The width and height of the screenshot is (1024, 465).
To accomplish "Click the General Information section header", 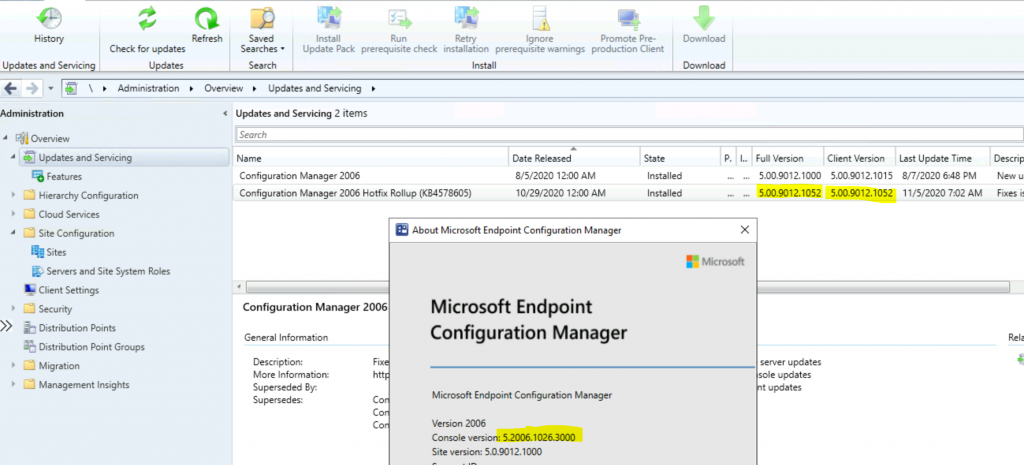I will click(286, 338).
